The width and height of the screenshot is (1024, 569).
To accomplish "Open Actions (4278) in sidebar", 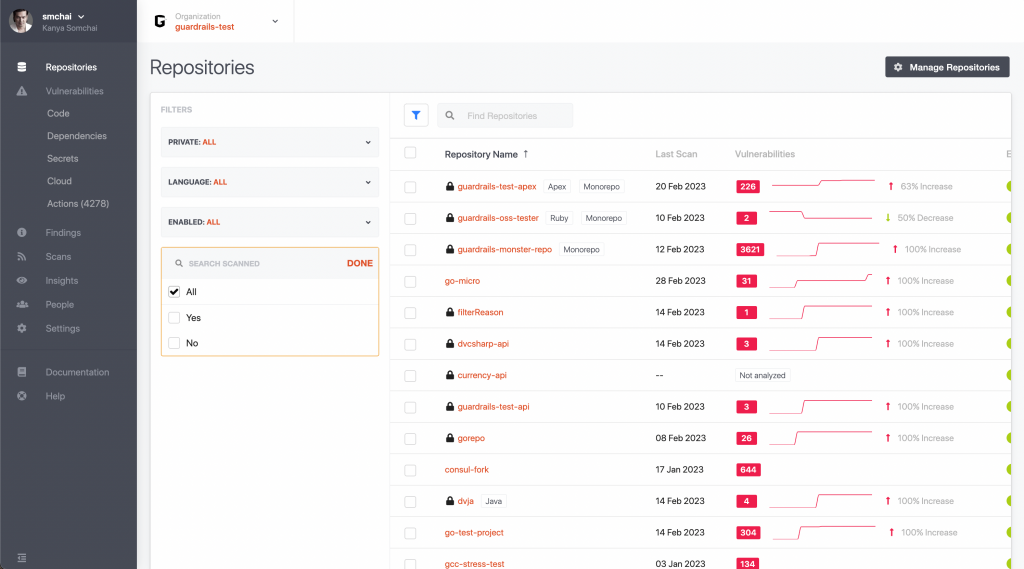I will click(78, 204).
